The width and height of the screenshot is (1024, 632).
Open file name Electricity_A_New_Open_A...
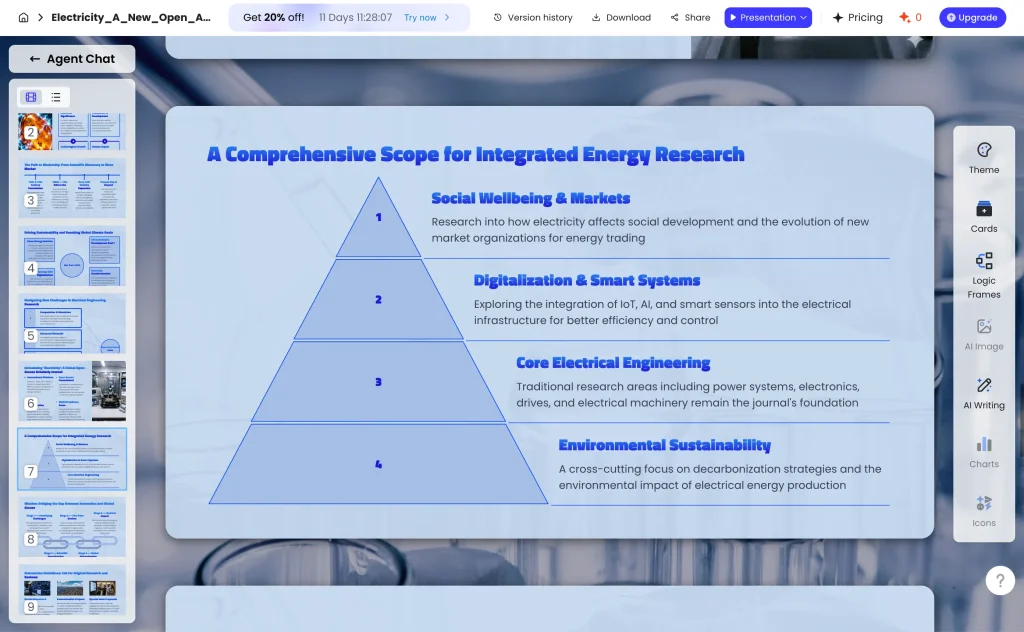131,18
